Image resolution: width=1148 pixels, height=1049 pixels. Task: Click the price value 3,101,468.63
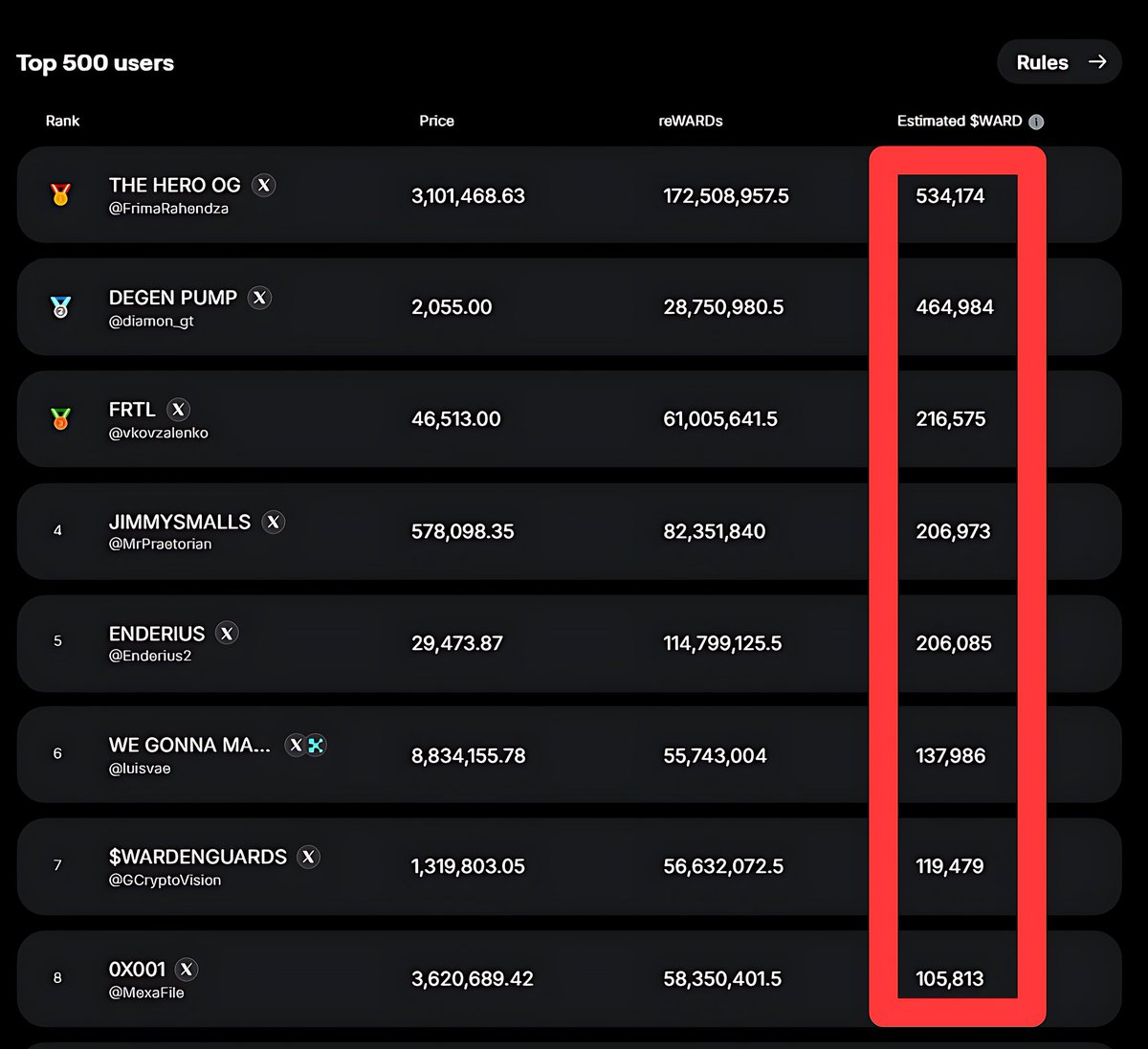(468, 196)
